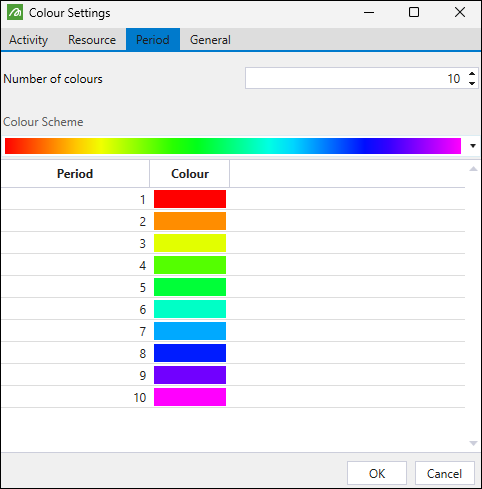This screenshot has height=489, width=482.
Task: Open the magenta swatch for period 10
Action: pos(190,397)
